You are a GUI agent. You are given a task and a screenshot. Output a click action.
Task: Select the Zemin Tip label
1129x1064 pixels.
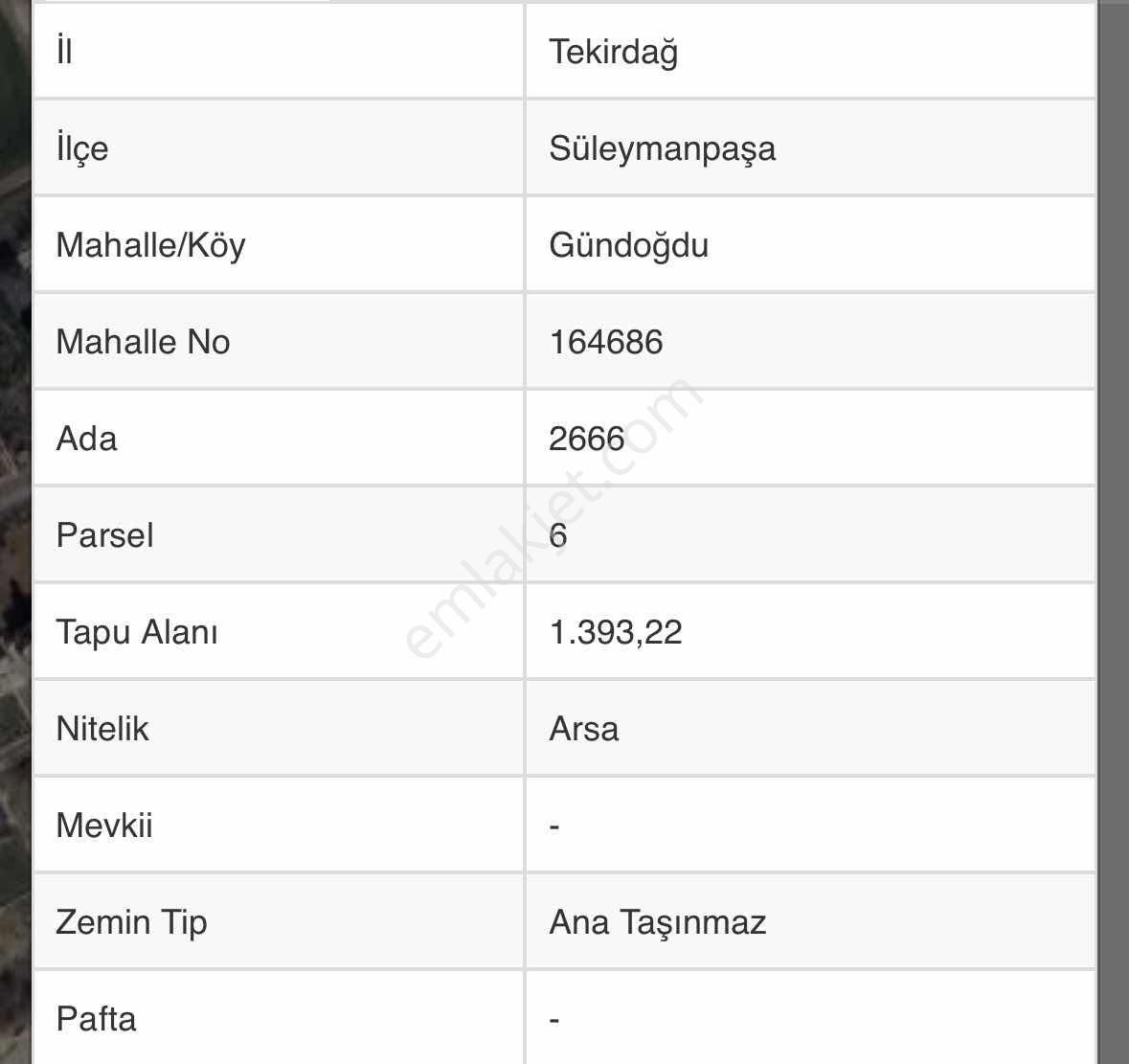pyautogui.click(x=131, y=922)
